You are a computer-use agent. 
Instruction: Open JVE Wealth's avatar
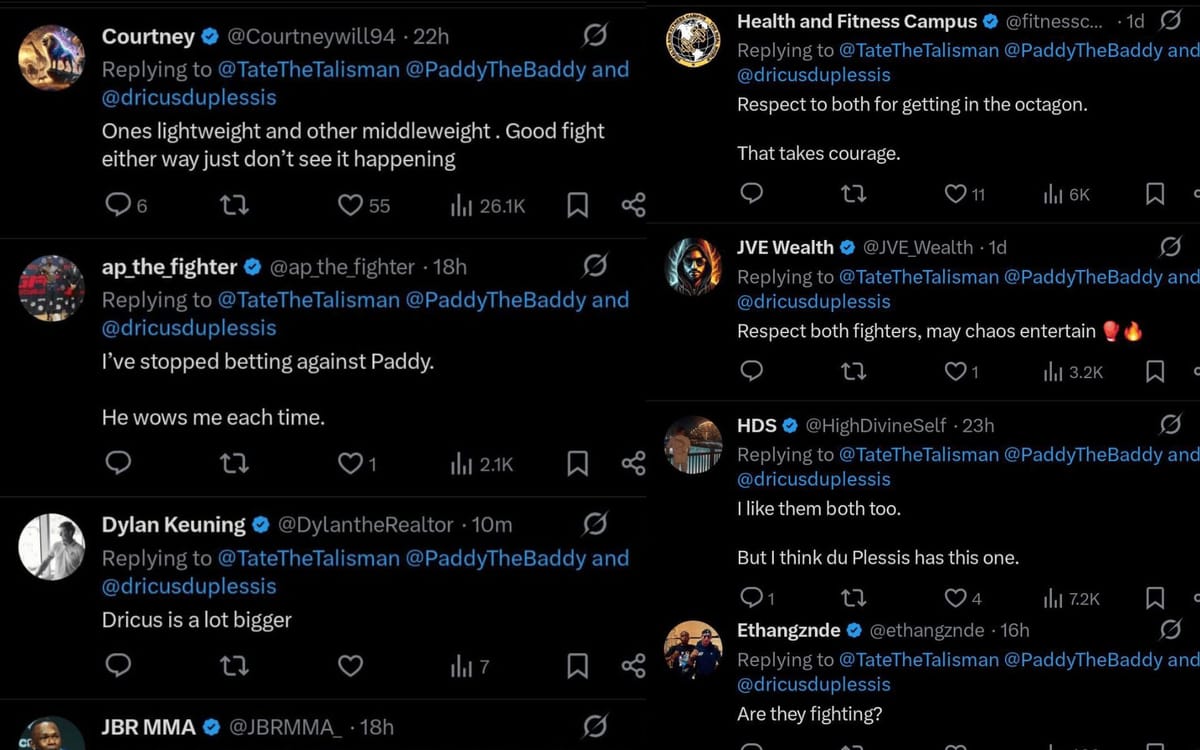[694, 267]
